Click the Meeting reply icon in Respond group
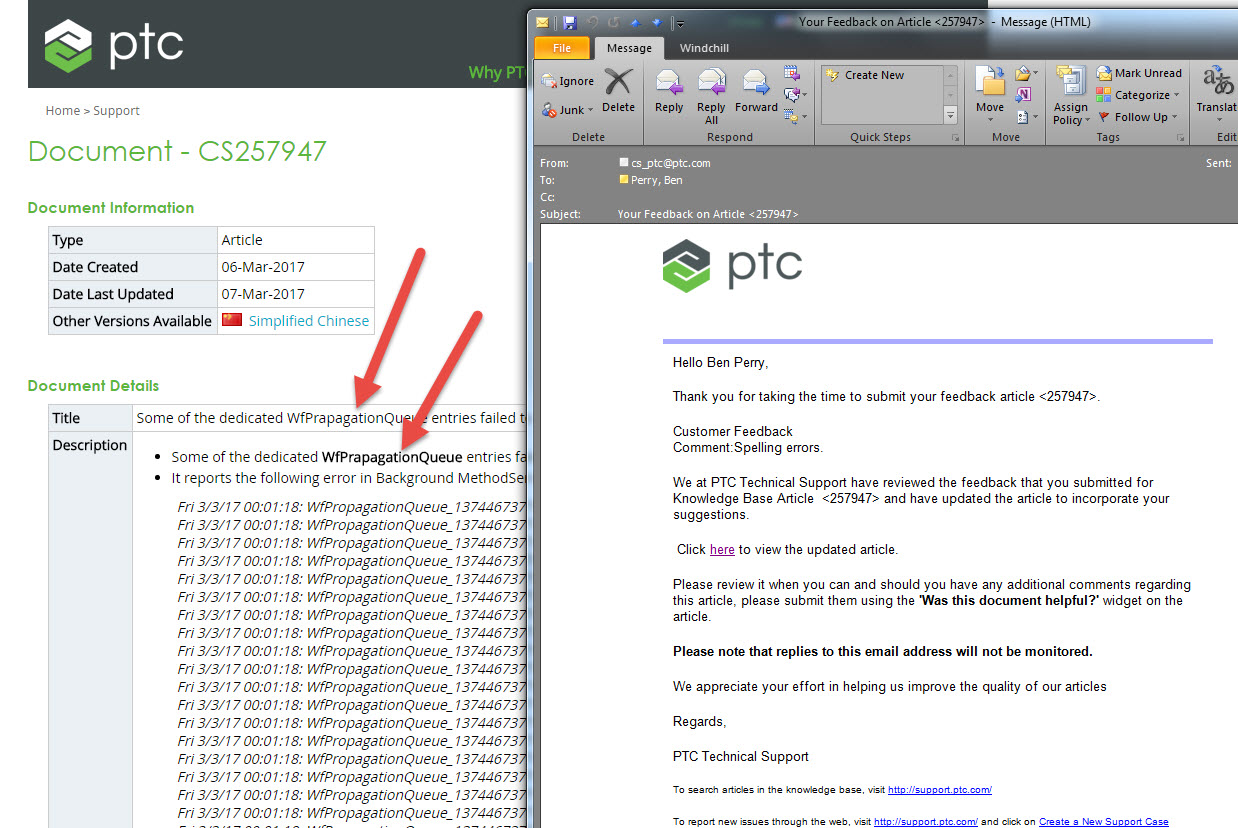1238x828 pixels. pyautogui.click(x=792, y=73)
